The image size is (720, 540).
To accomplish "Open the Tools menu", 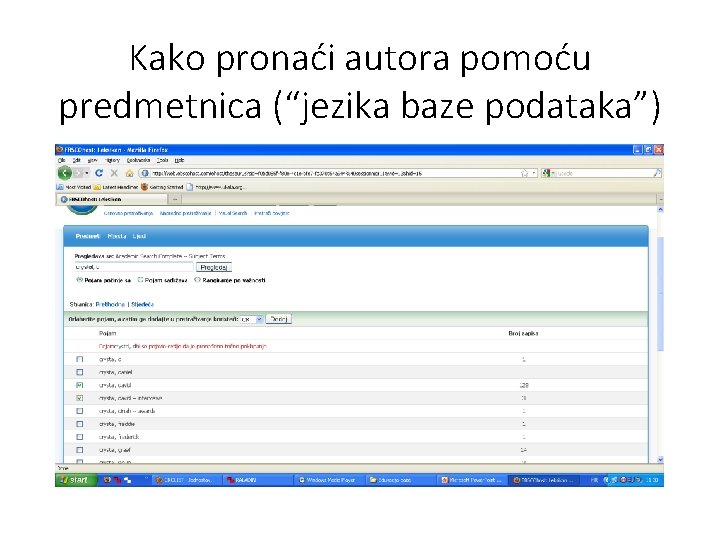I will click(x=162, y=160).
